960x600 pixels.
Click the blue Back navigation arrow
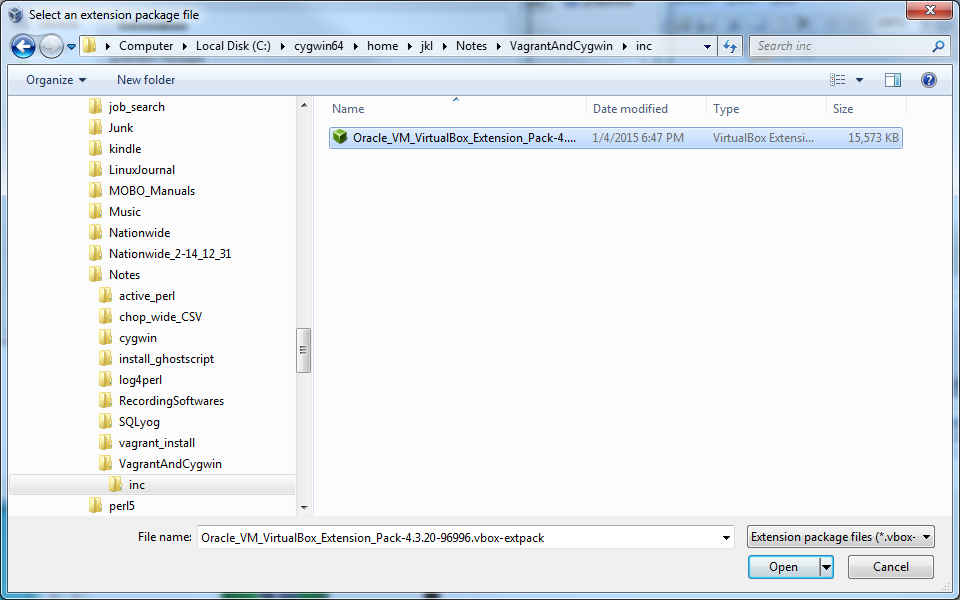pyautogui.click(x=23, y=47)
